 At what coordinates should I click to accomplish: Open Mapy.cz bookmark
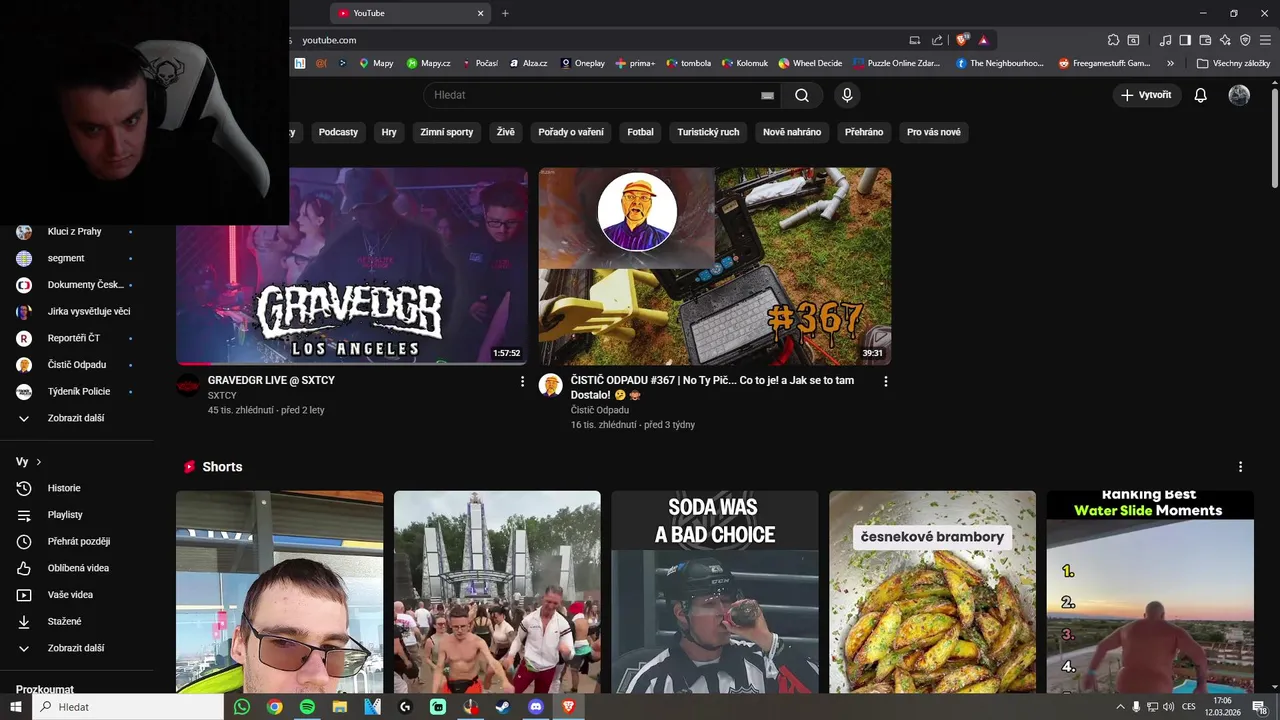click(428, 63)
